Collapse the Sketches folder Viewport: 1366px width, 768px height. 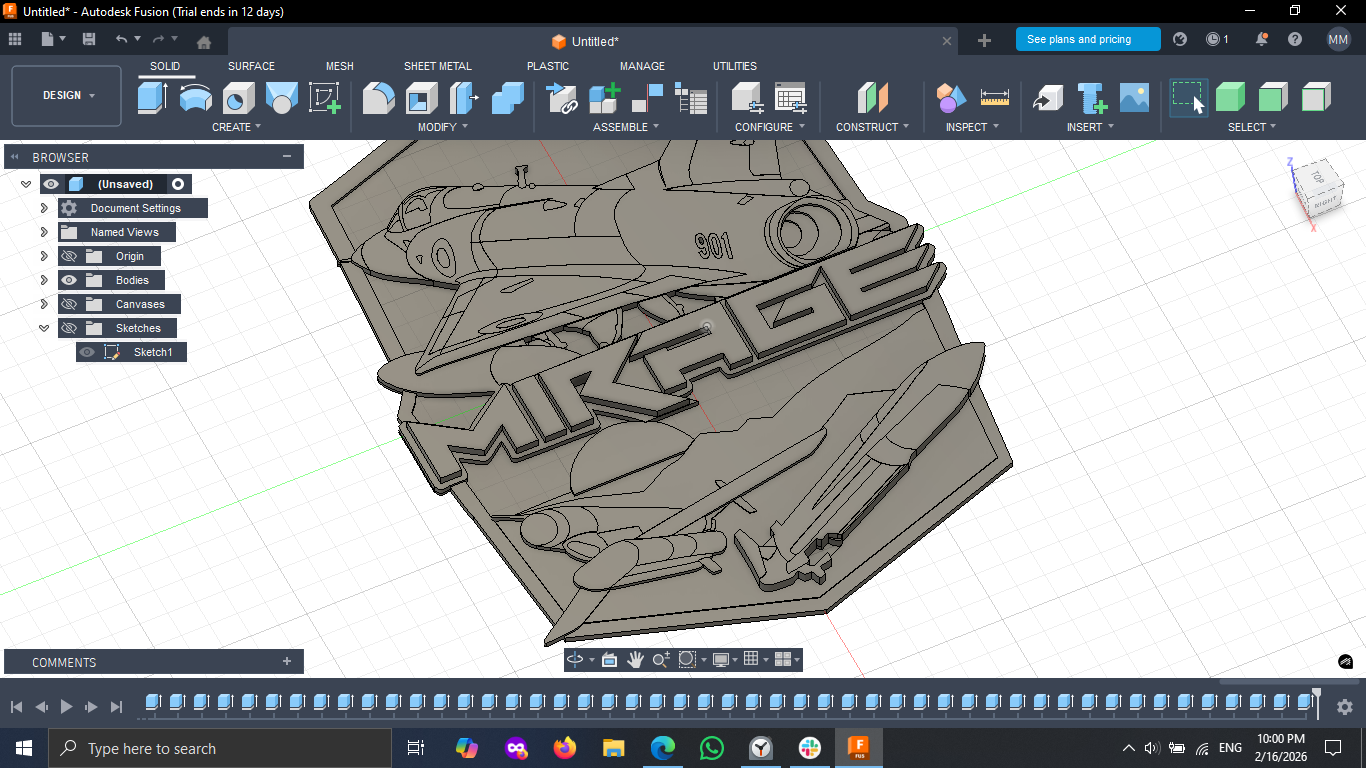pos(44,328)
